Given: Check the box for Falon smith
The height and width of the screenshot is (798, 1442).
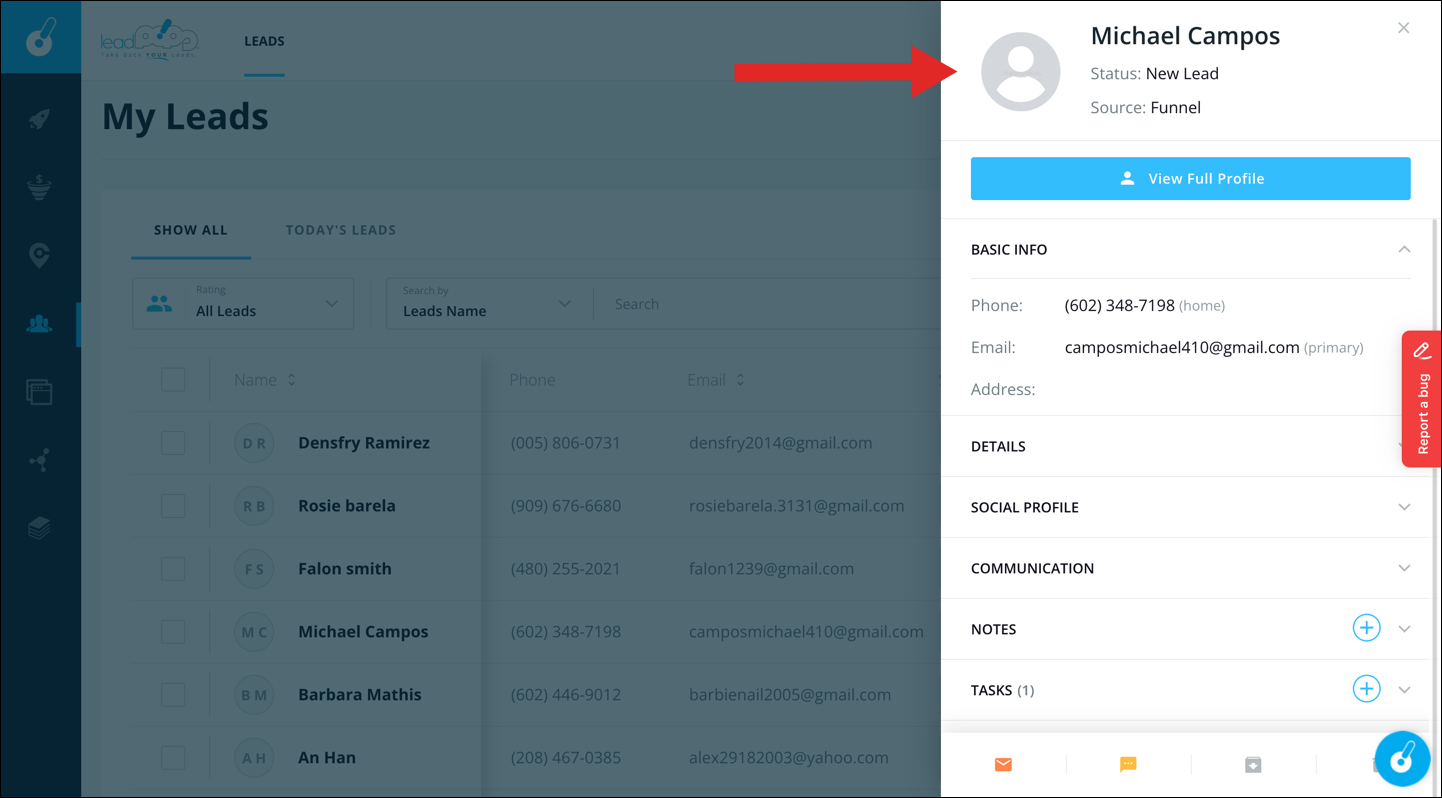Looking at the screenshot, I should click(x=173, y=568).
